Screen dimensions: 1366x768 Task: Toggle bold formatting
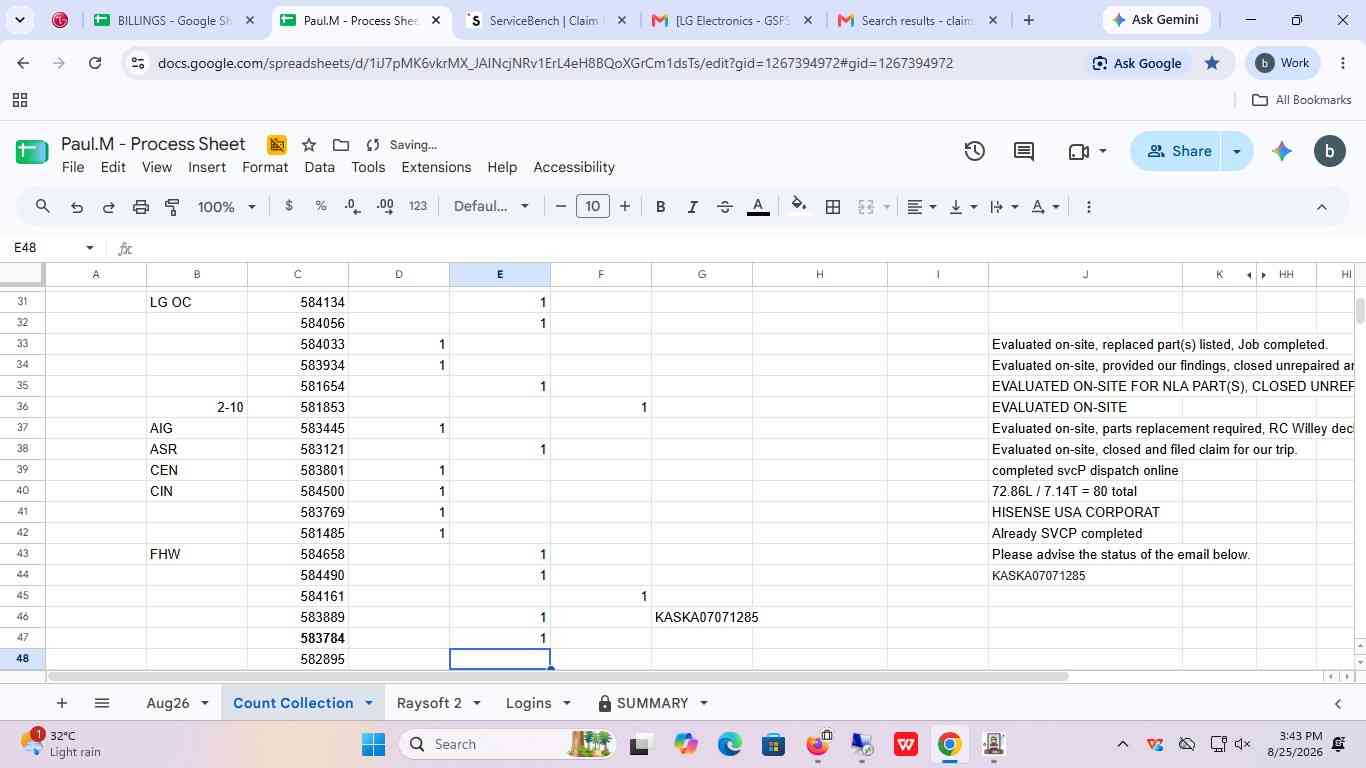[660, 207]
